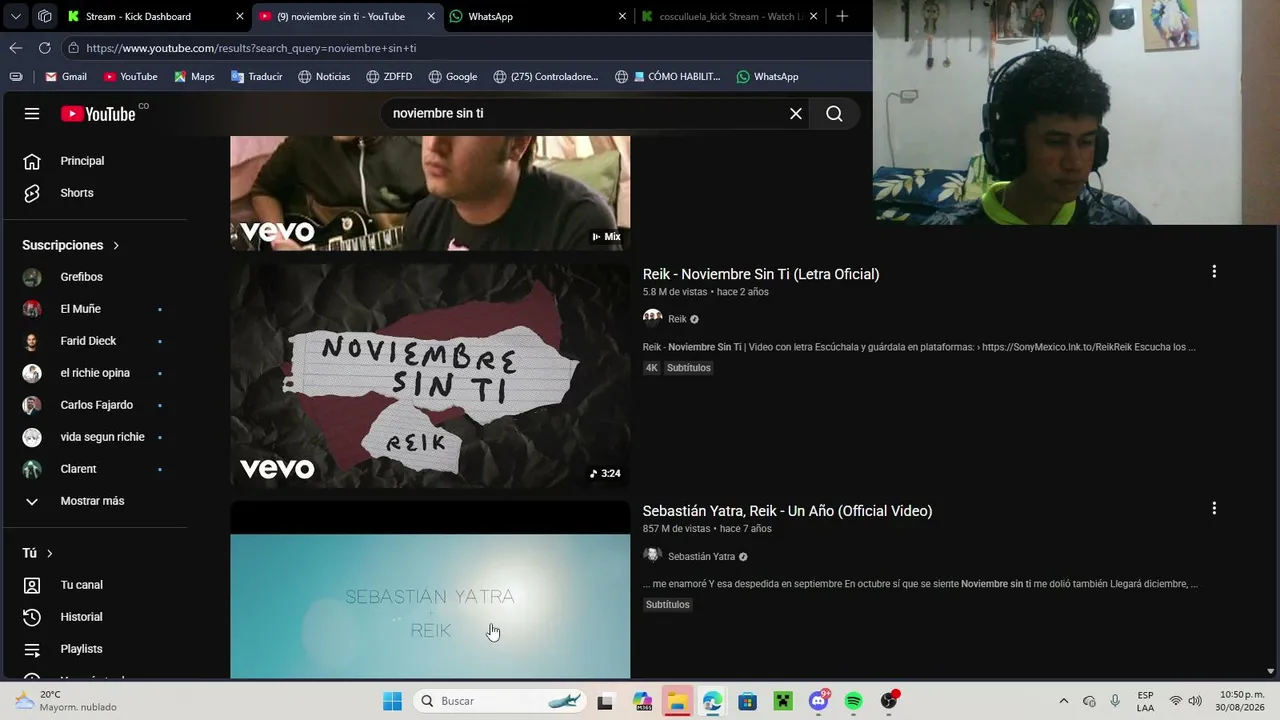The image size is (1280, 720).
Task: Open Reik - Noviembre Sin Ti (Letra Oficial) title
Action: pyautogui.click(x=761, y=274)
